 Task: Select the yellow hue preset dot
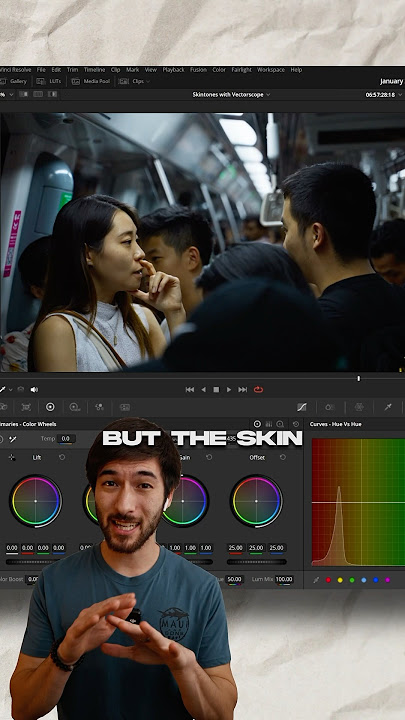[340, 580]
